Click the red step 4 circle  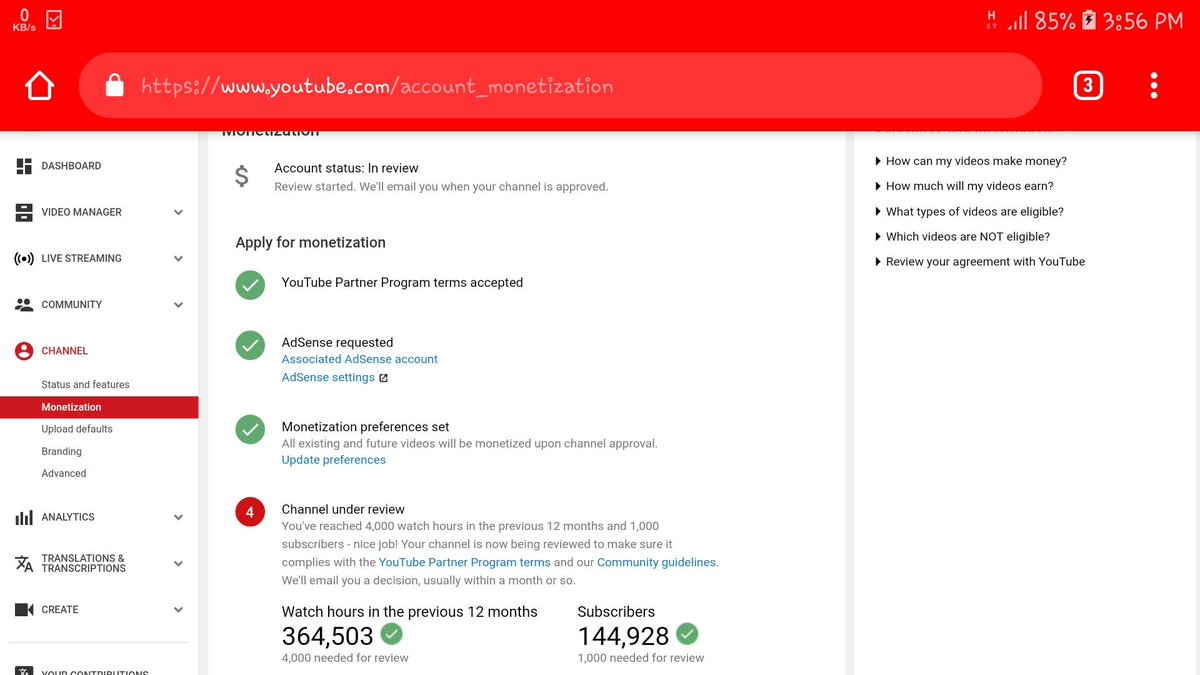[x=250, y=512]
